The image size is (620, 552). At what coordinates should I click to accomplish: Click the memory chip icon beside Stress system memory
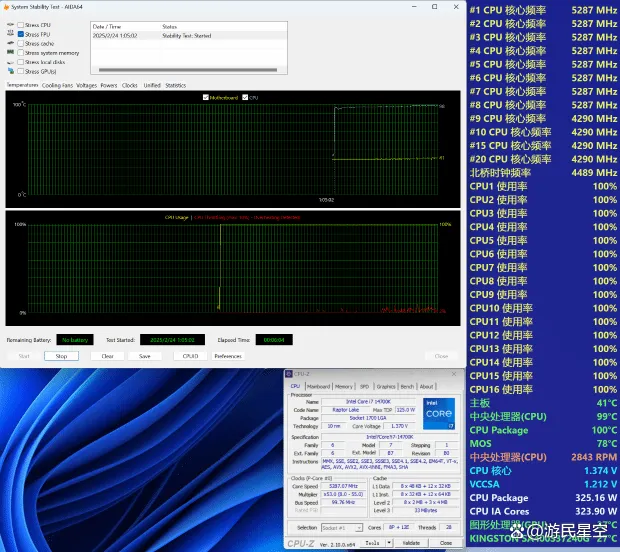pos(11,52)
